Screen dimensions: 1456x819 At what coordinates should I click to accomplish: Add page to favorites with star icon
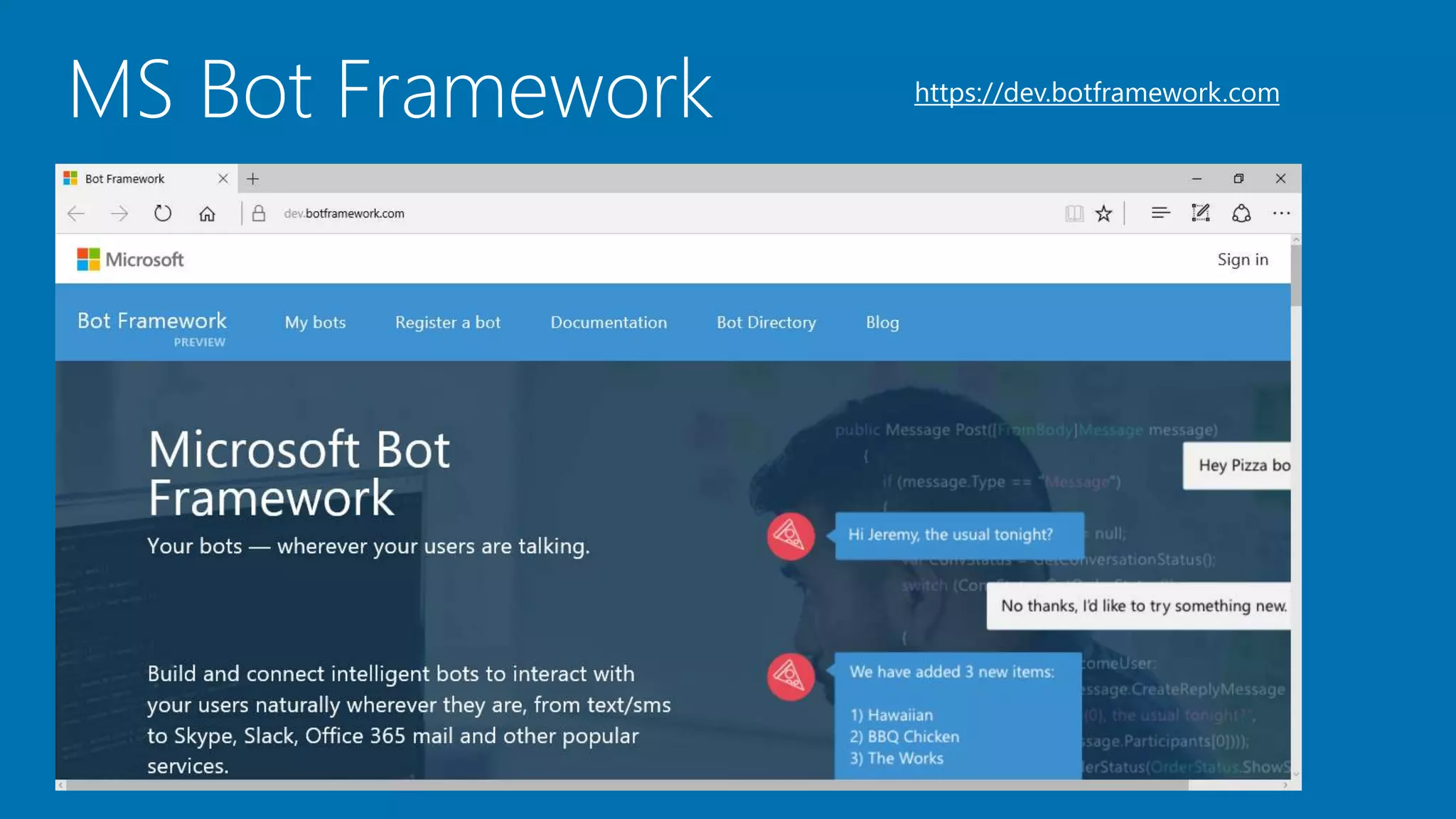1103,213
